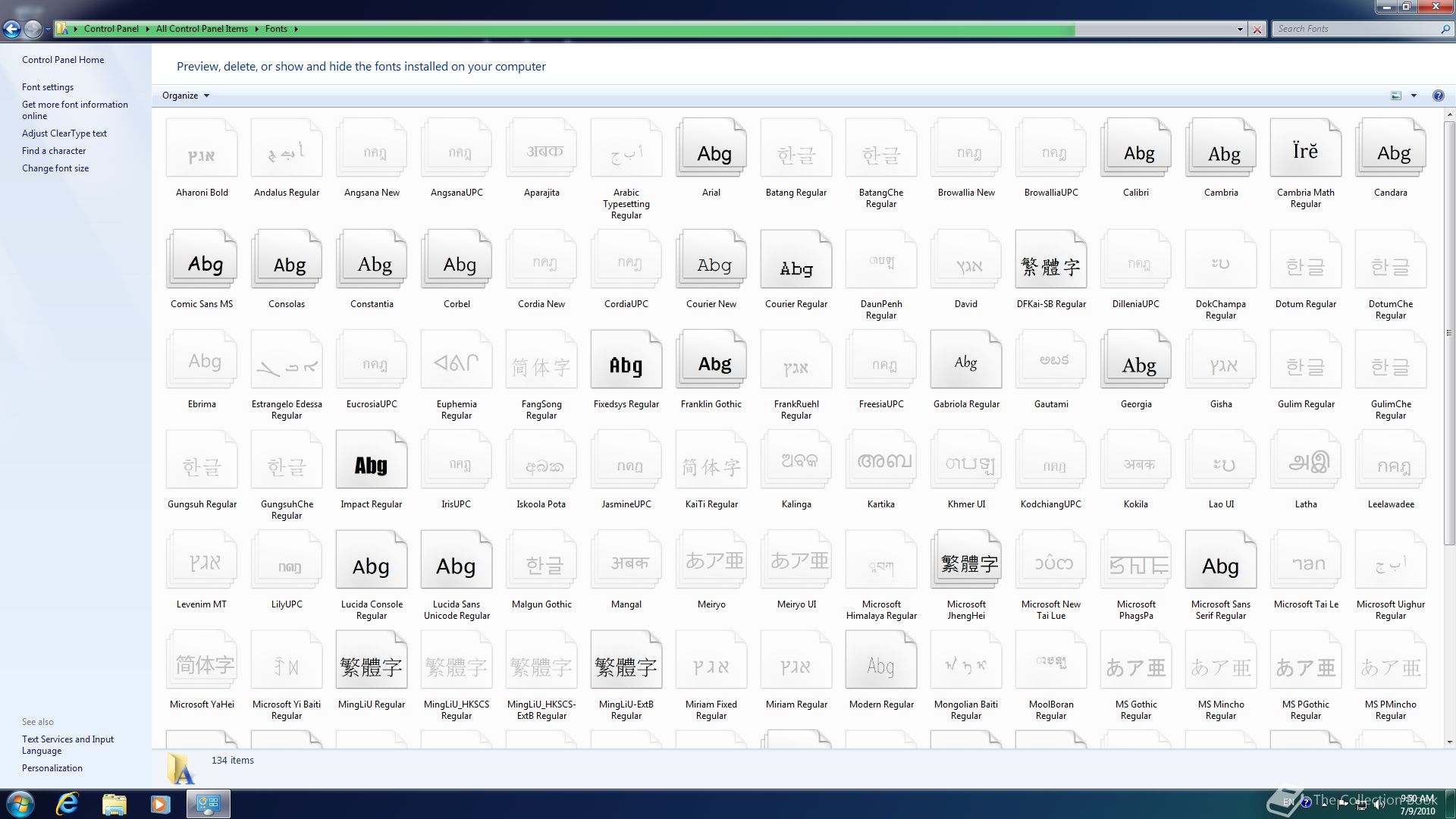1456x819 pixels.
Task: Select the Impact Regular font
Action: pyautogui.click(x=372, y=460)
